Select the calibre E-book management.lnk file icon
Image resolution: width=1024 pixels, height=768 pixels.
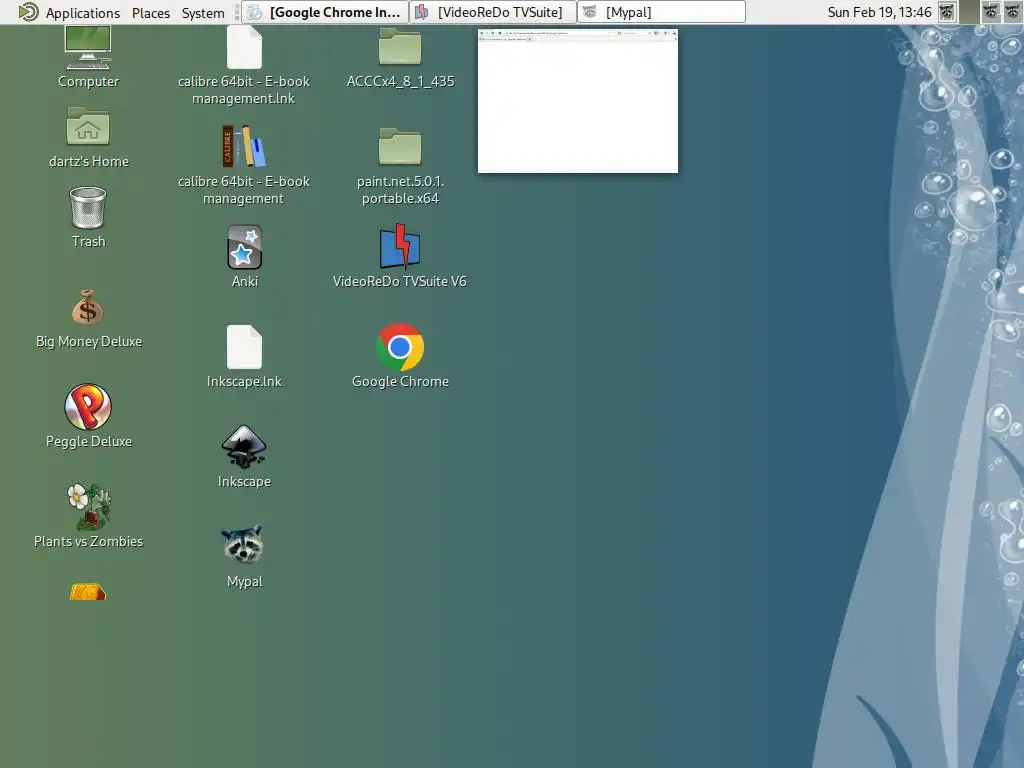(x=244, y=47)
